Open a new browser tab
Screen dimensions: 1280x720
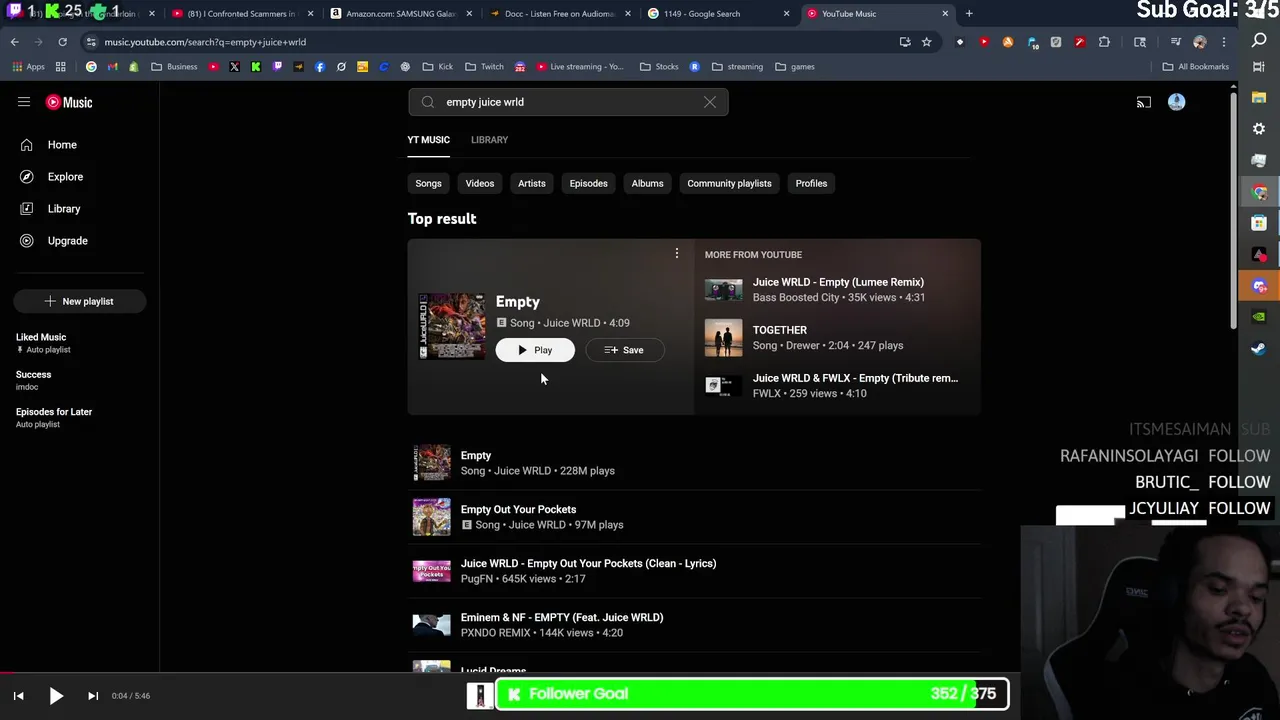[969, 14]
